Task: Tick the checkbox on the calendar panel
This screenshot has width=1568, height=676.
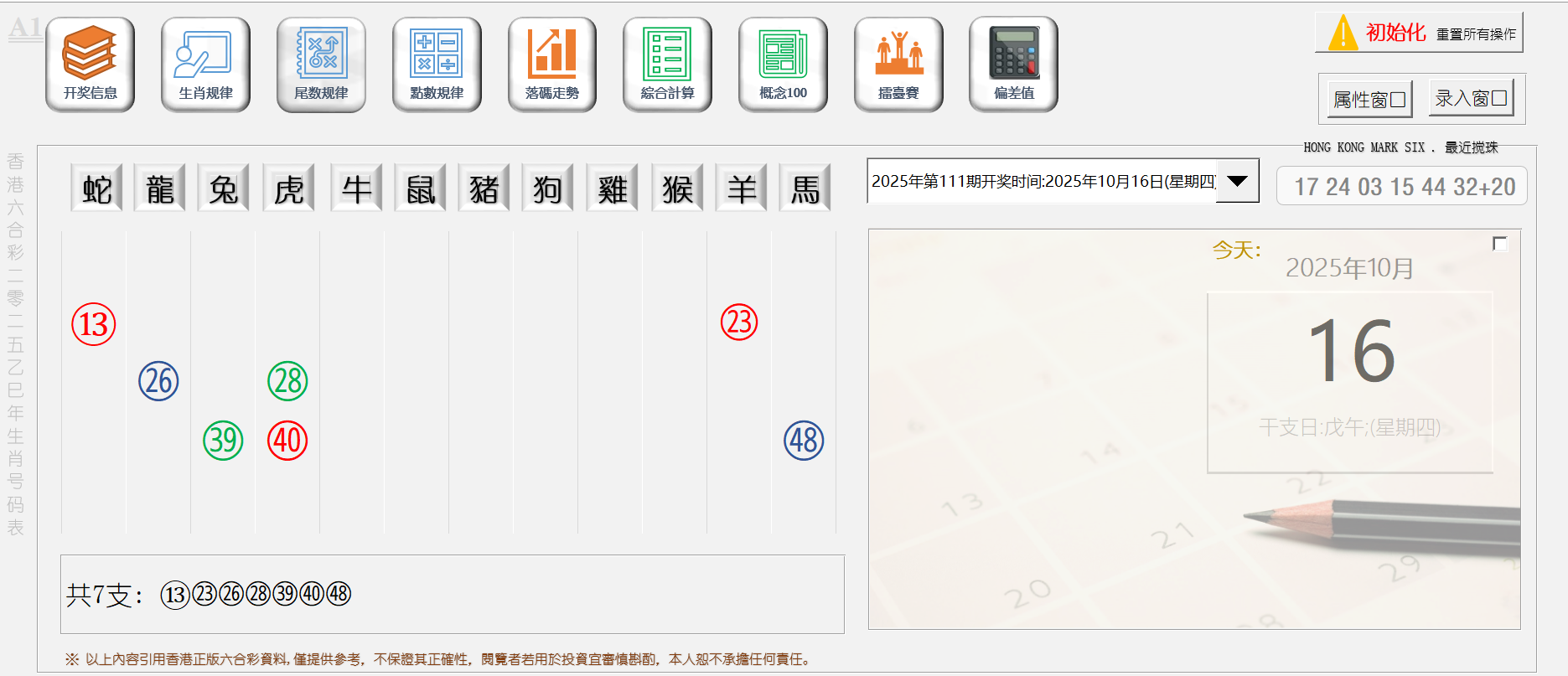Action: [x=1500, y=244]
